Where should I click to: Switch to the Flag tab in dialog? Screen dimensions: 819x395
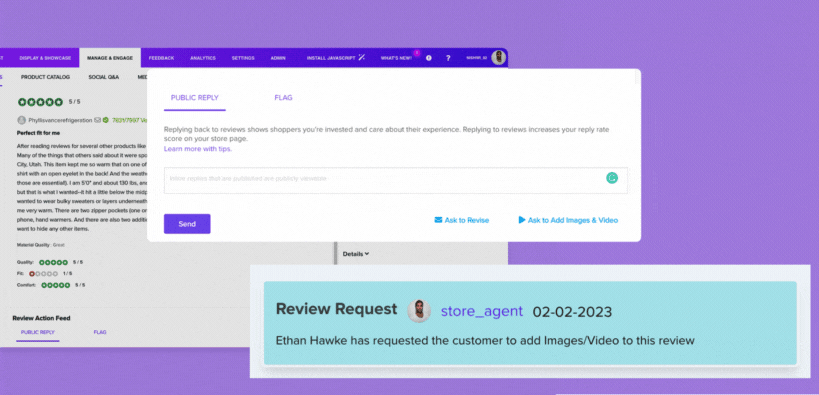[283, 98]
